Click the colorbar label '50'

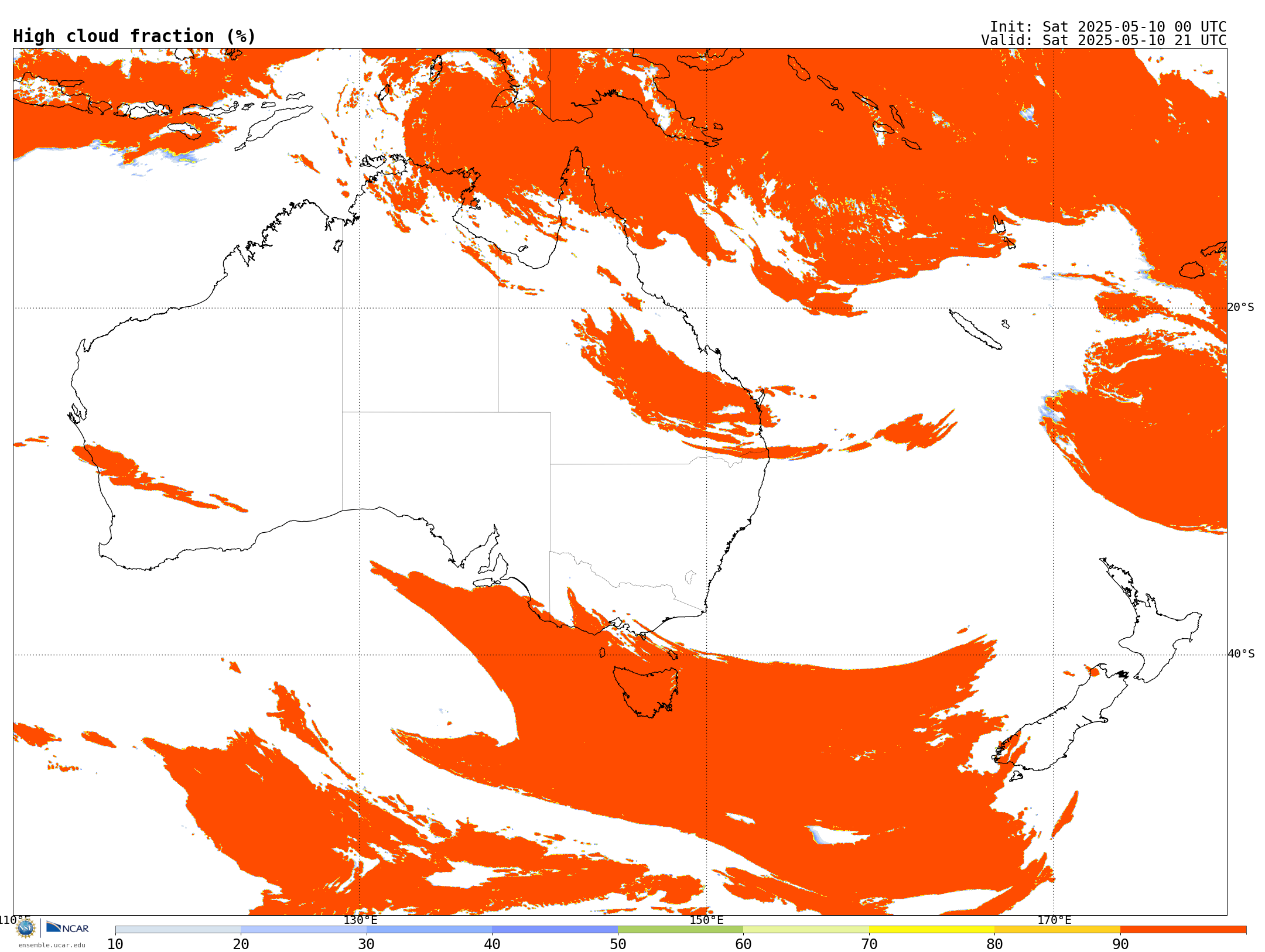618,944
